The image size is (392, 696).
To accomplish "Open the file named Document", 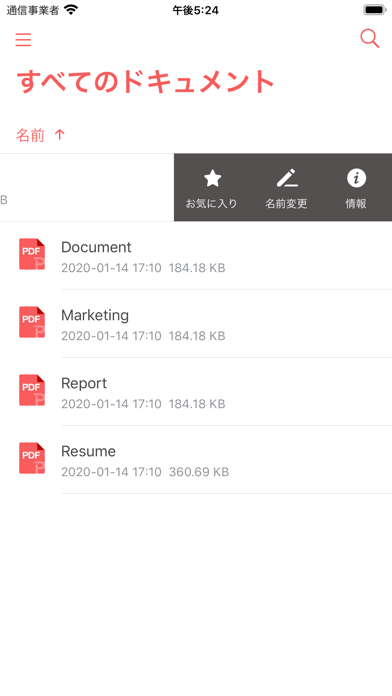I will click(x=196, y=256).
